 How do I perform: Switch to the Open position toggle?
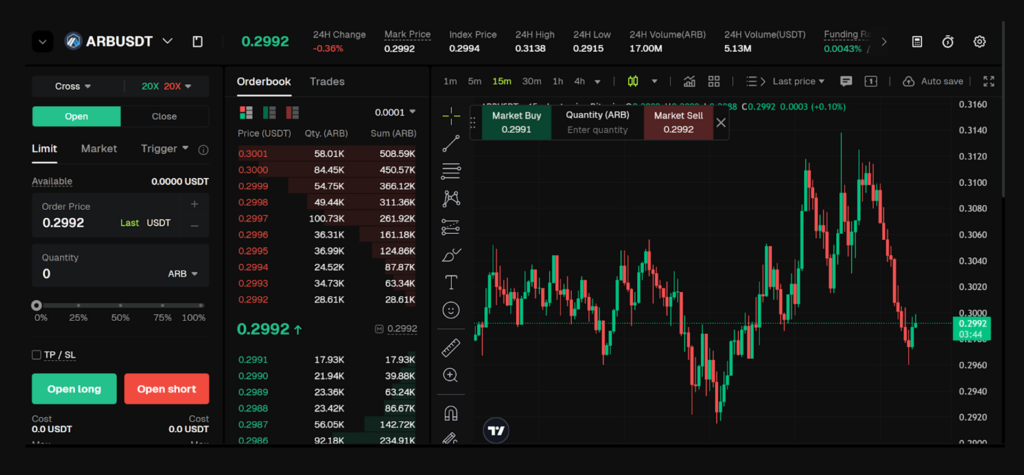(x=76, y=116)
